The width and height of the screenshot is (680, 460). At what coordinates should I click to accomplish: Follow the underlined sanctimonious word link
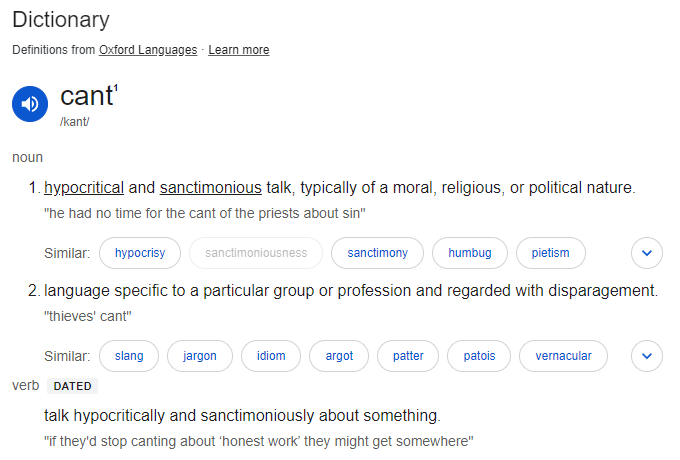coord(211,188)
